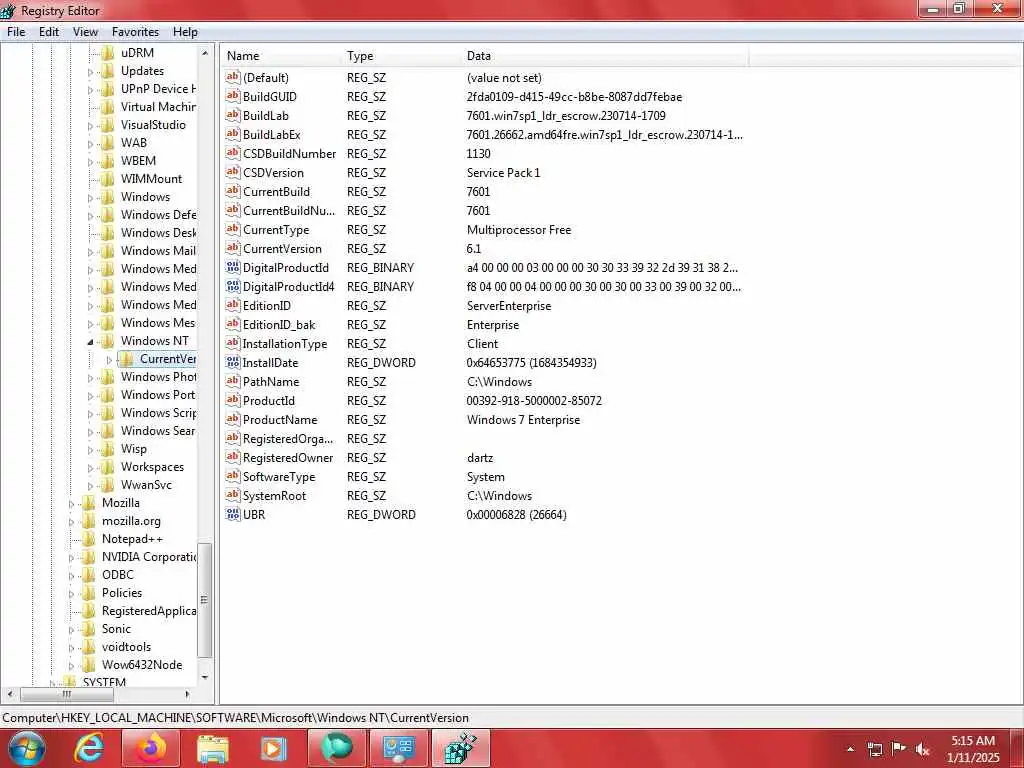Open the Windows Start menu orb
The height and width of the screenshot is (768, 1024).
[26, 748]
